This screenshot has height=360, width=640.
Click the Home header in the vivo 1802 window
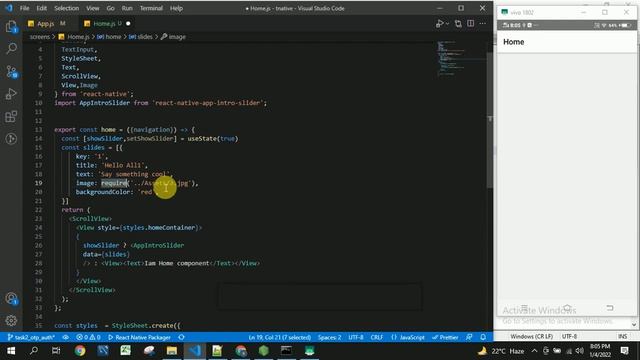(513, 42)
